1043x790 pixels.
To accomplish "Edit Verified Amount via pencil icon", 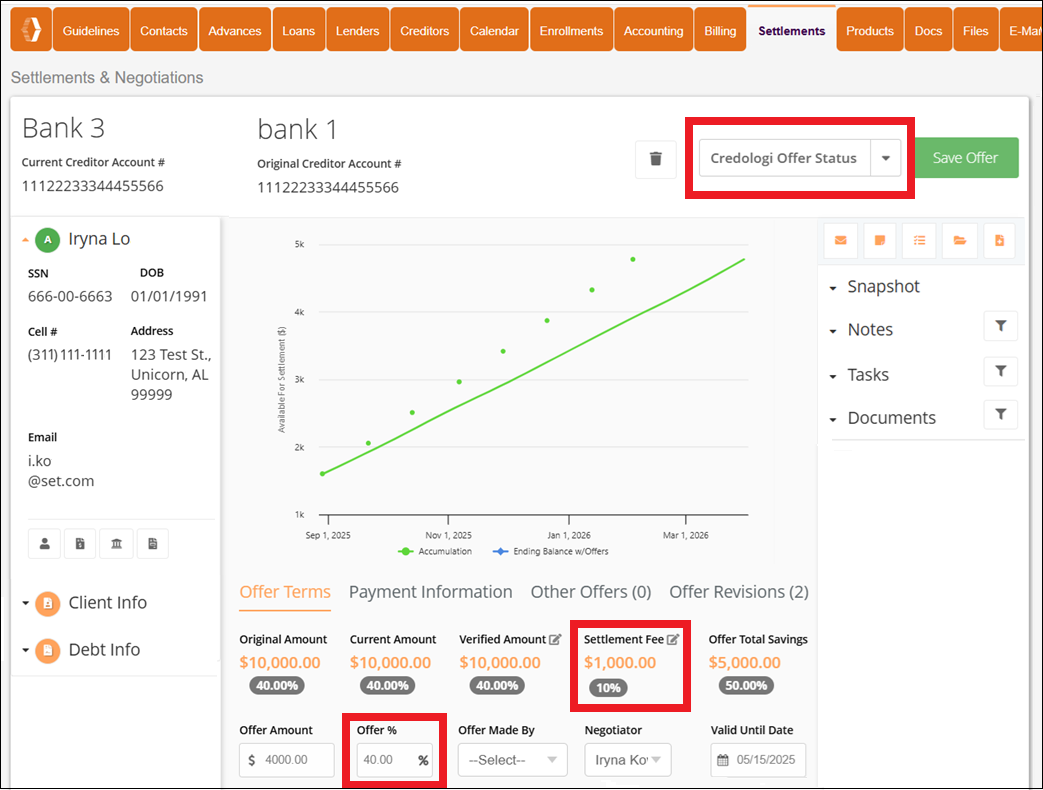I will click(x=555, y=639).
